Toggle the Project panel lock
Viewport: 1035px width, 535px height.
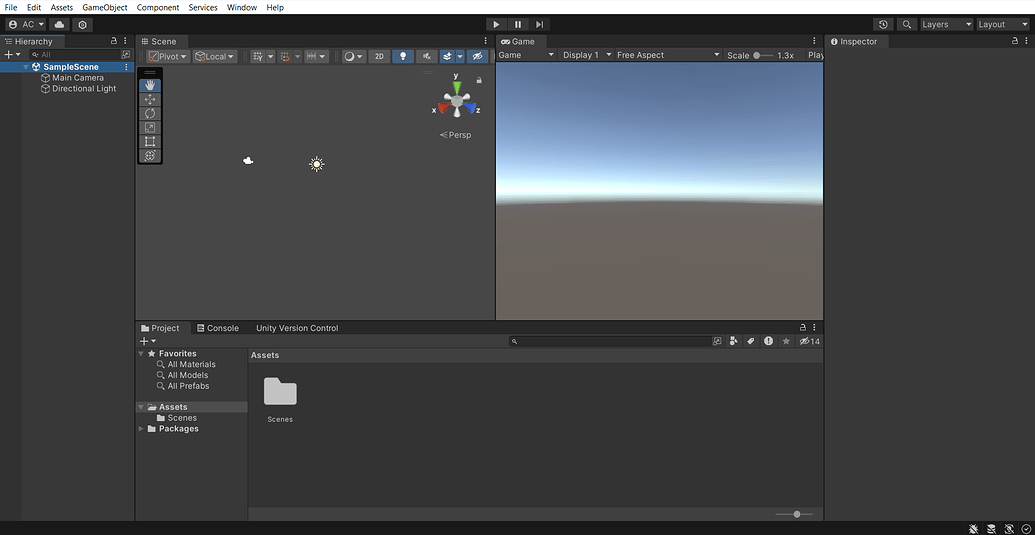point(803,327)
